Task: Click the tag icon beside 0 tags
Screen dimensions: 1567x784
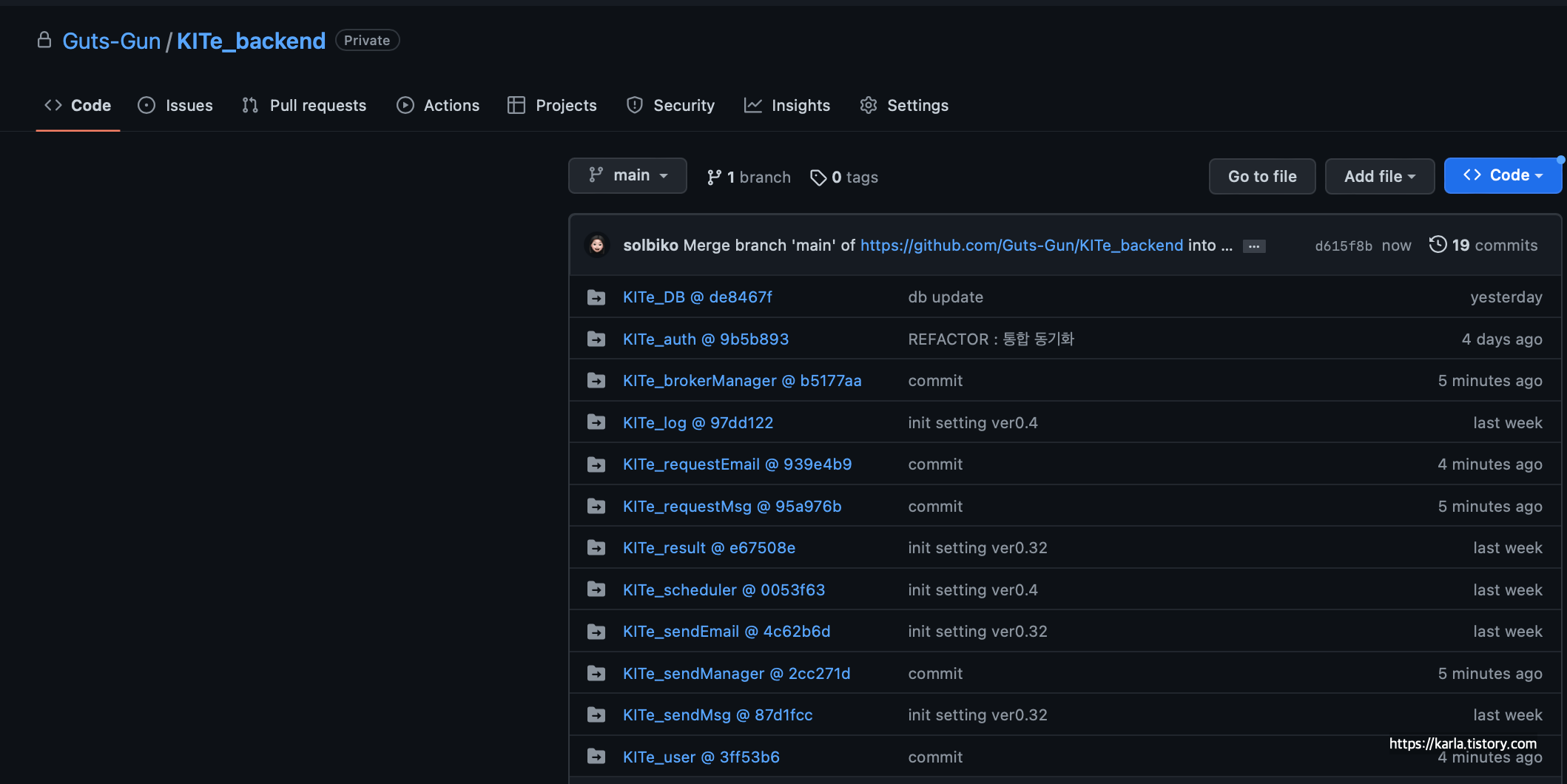Action: (x=818, y=178)
